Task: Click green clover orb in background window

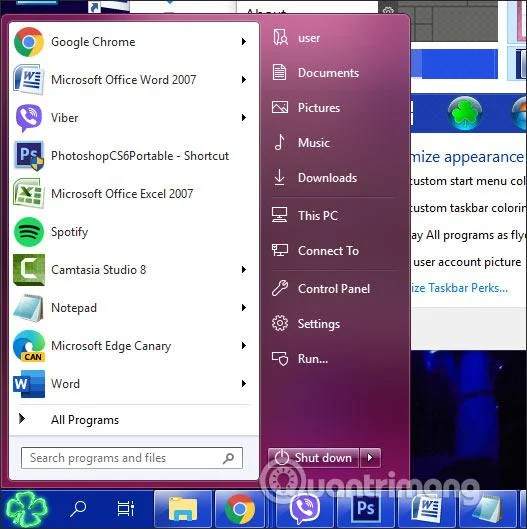Action: point(465,113)
